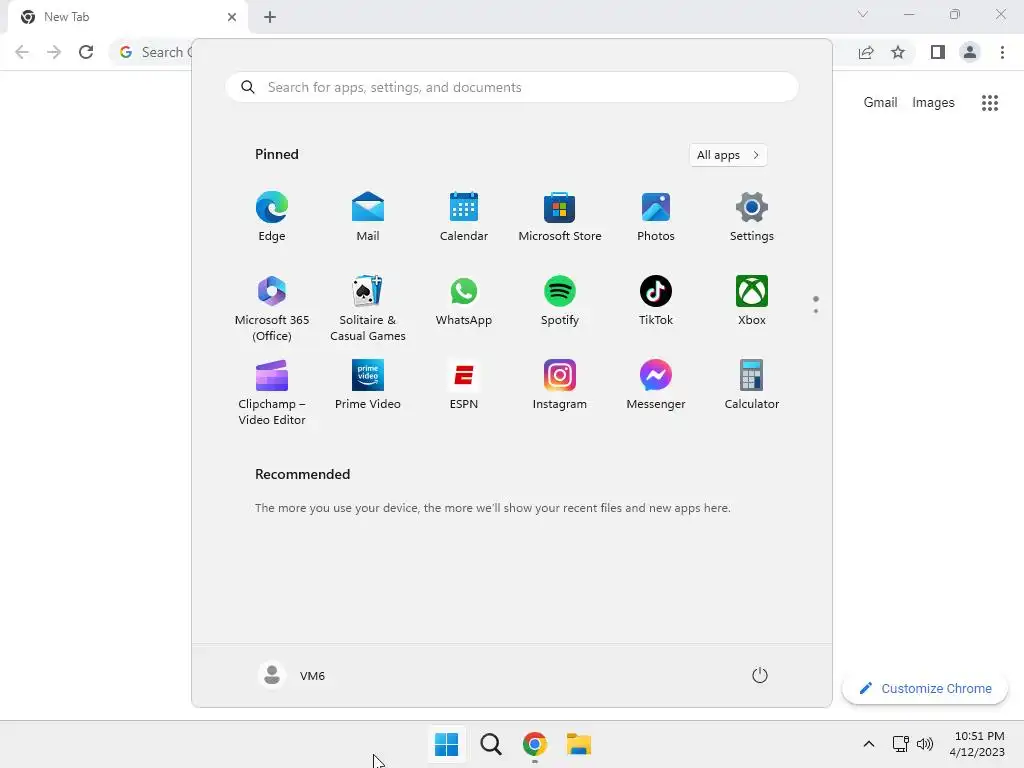Open a new Chrome tab with plus button
The width and height of the screenshot is (1024, 768).
(x=270, y=17)
